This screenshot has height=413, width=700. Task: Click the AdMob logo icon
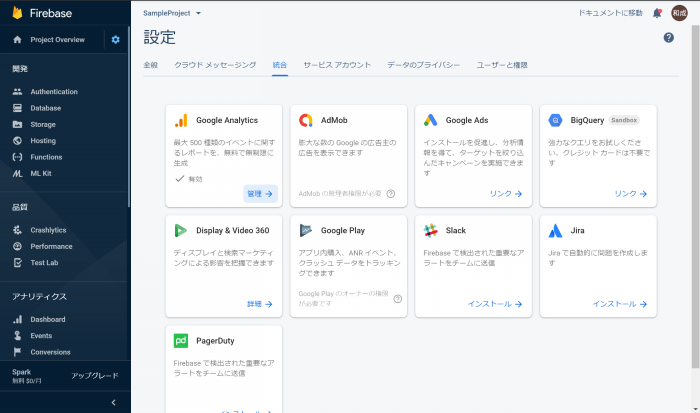[306, 120]
